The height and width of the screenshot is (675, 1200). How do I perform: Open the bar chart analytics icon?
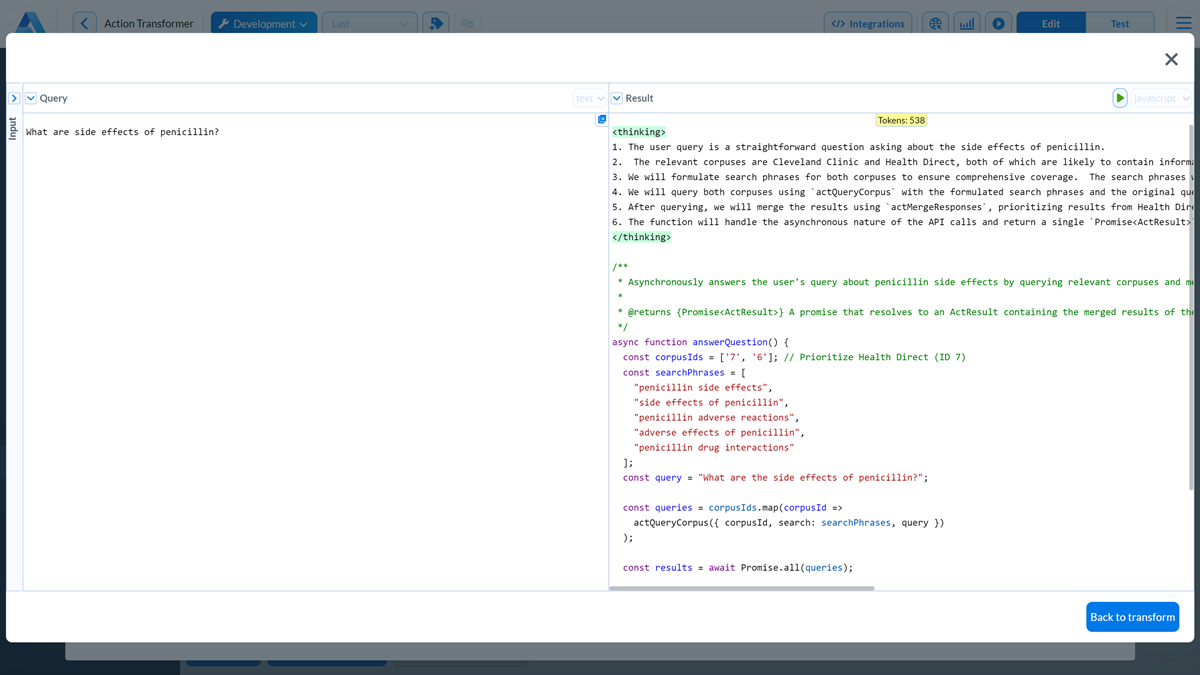[x=967, y=24]
